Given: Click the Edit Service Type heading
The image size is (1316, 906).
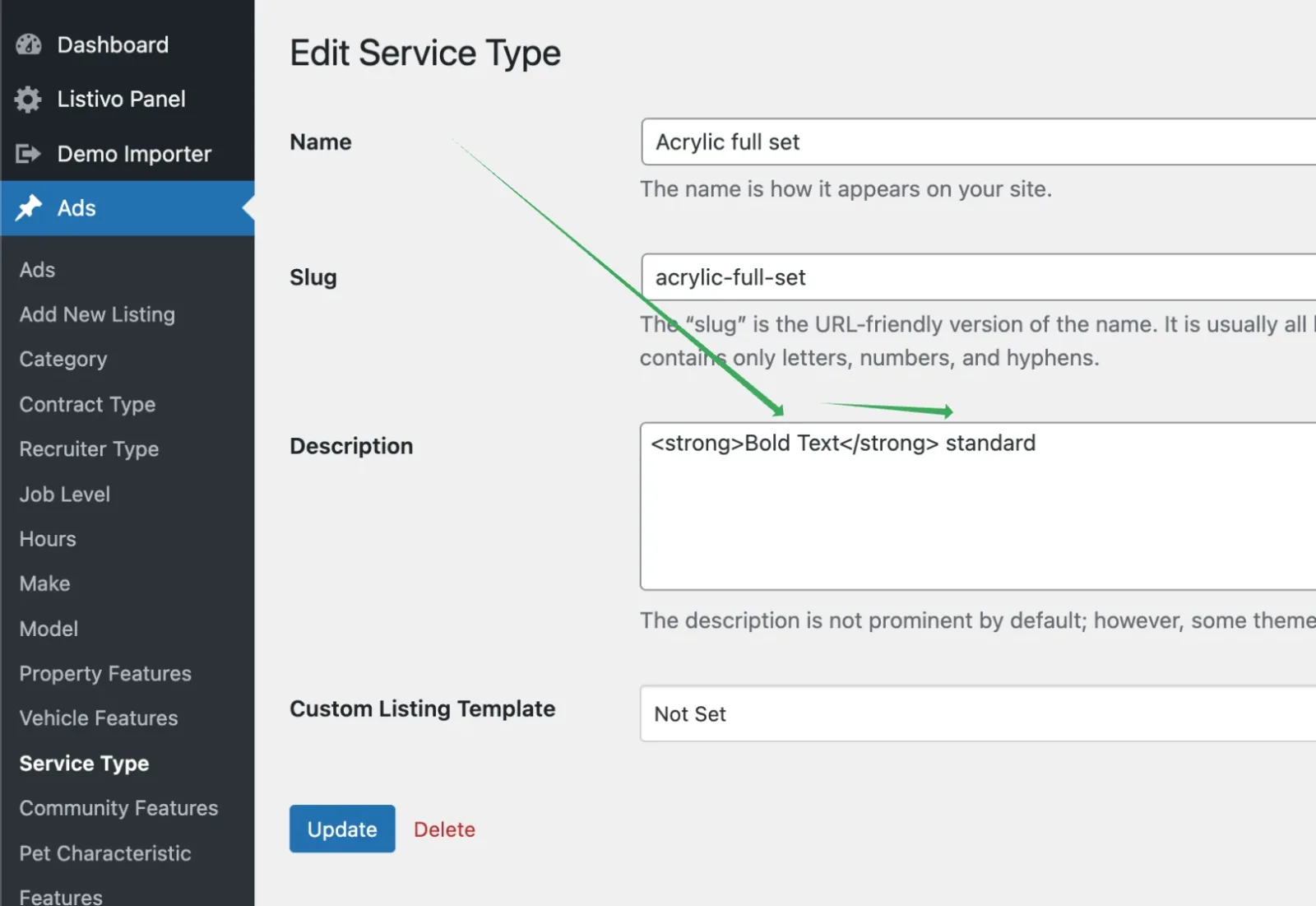Looking at the screenshot, I should pos(425,53).
